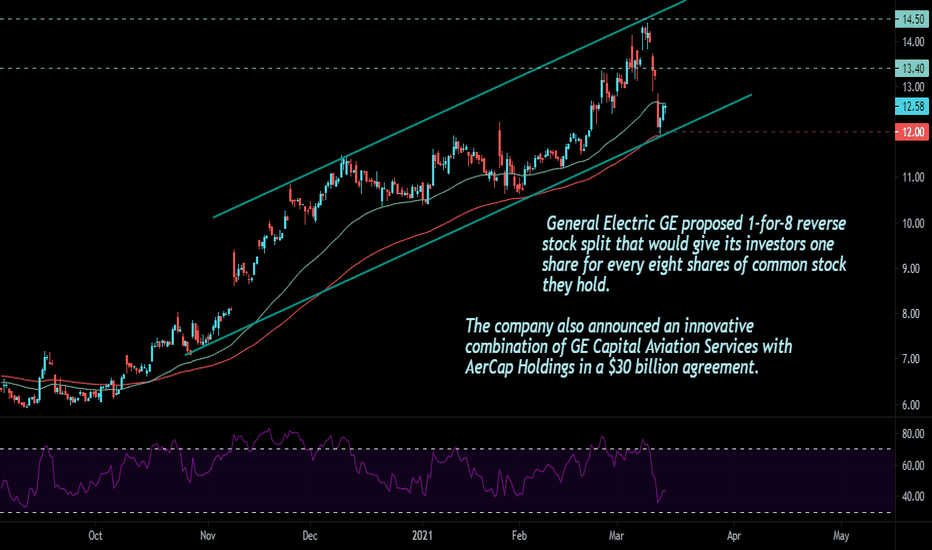Click the 12.58 current price label
Screen dimensions: 932x550
912,106
